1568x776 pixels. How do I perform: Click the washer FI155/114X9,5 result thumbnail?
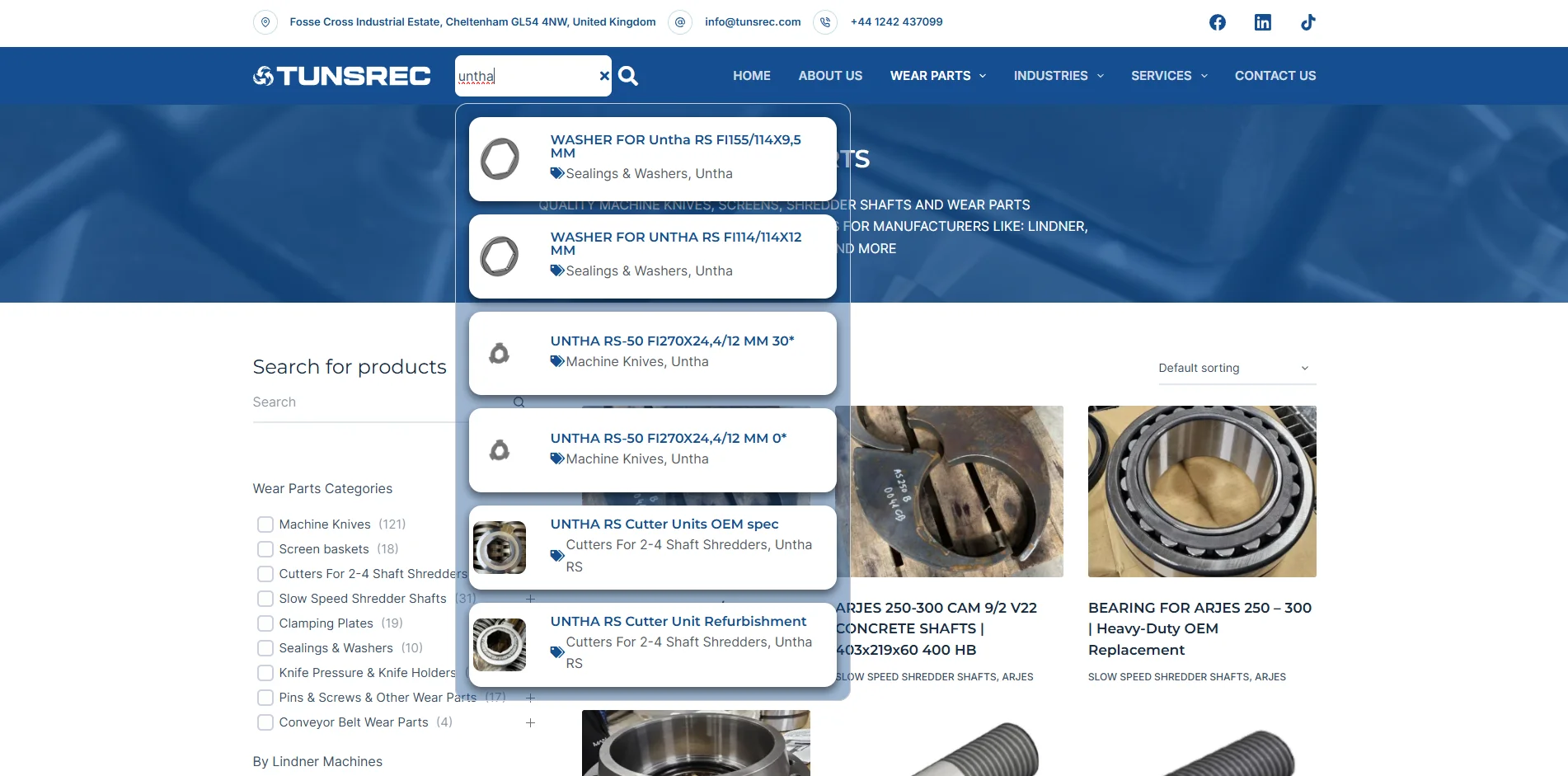tap(500, 158)
